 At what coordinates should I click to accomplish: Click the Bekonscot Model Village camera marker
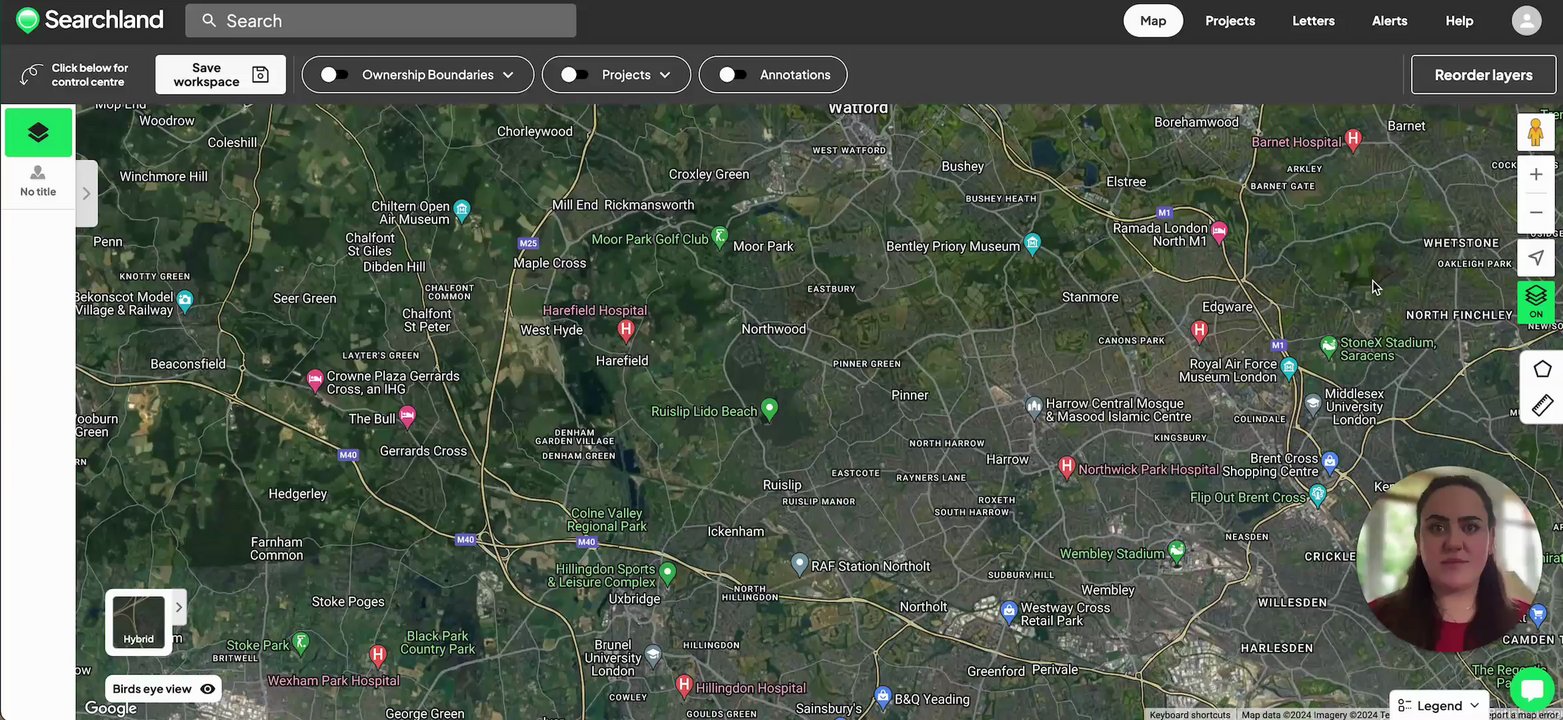pos(185,299)
